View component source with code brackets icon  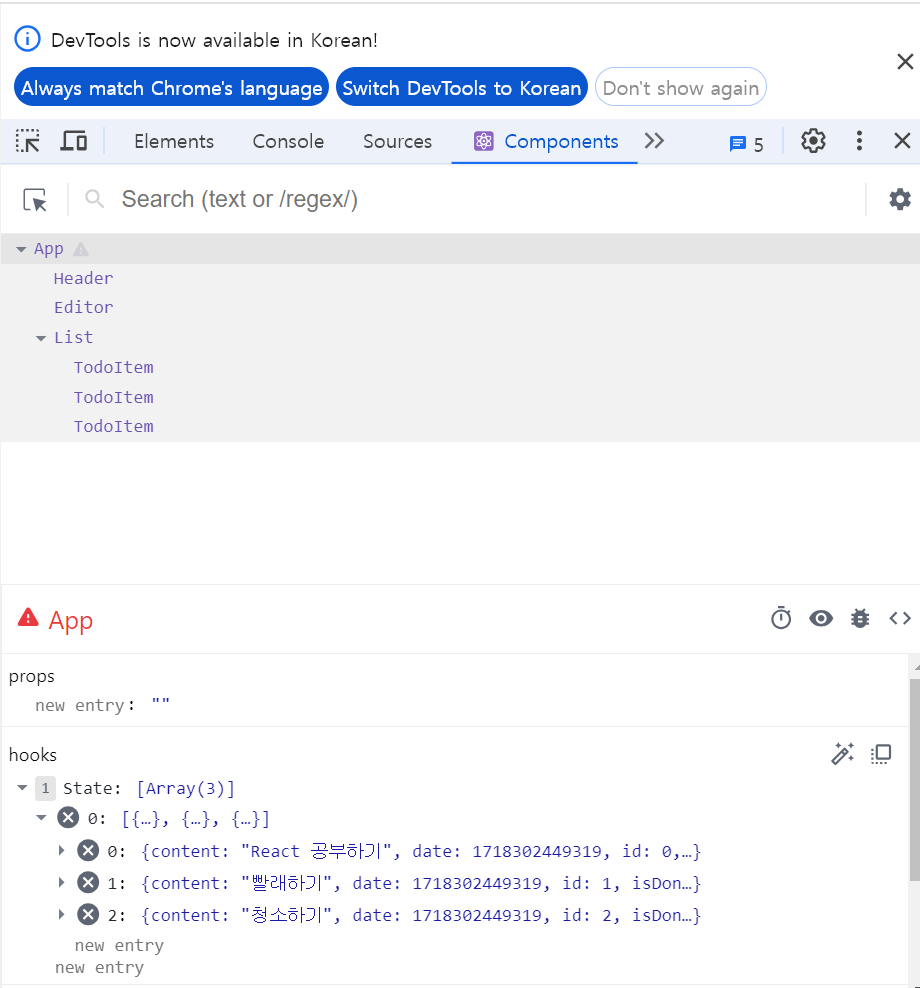click(900, 618)
